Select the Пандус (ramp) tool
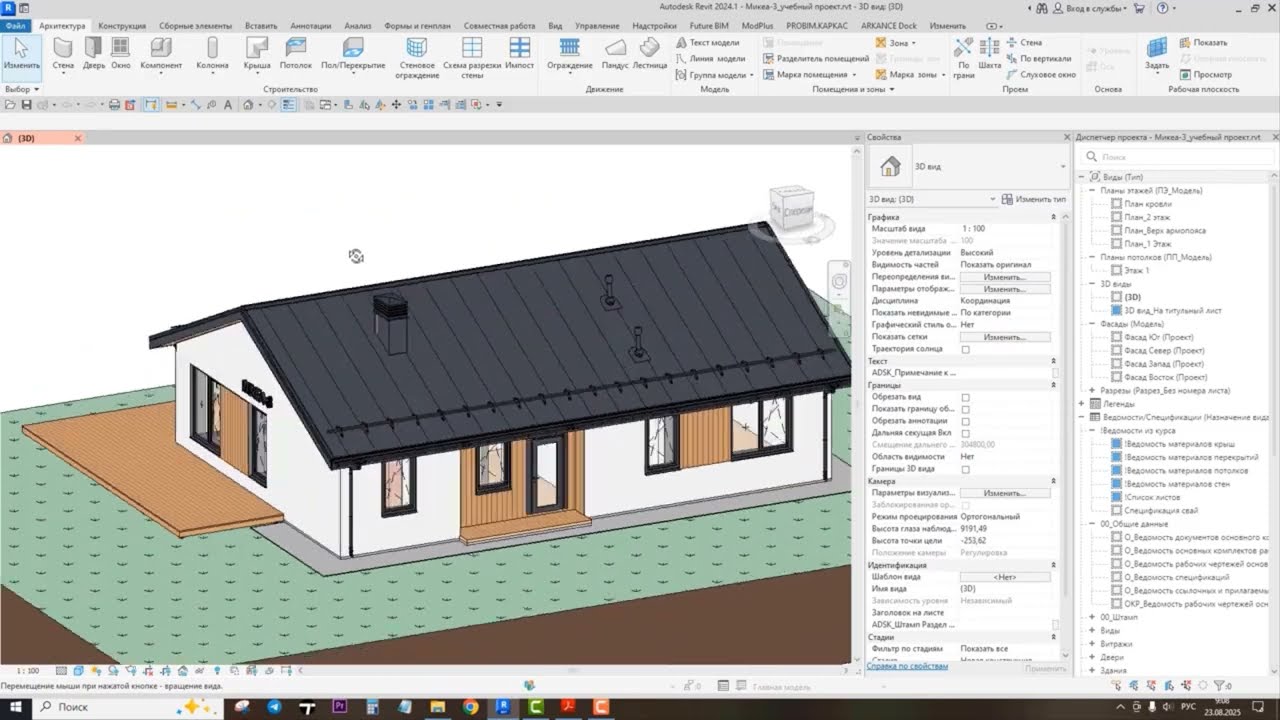This screenshot has height=720, width=1280. [x=616, y=54]
